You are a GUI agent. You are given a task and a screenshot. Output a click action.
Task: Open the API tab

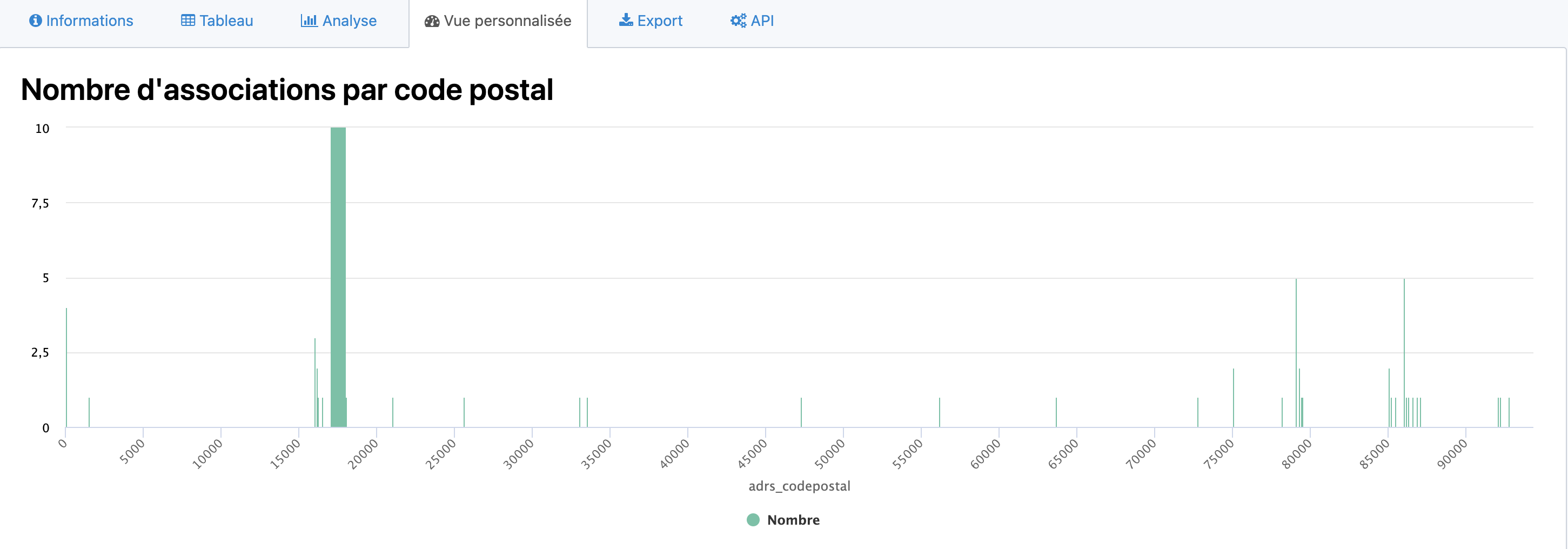click(x=761, y=21)
